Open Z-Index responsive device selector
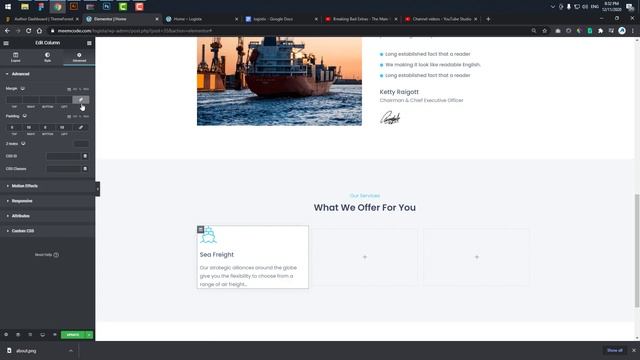Screen dimensions: 640x360 click(x=23, y=144)
